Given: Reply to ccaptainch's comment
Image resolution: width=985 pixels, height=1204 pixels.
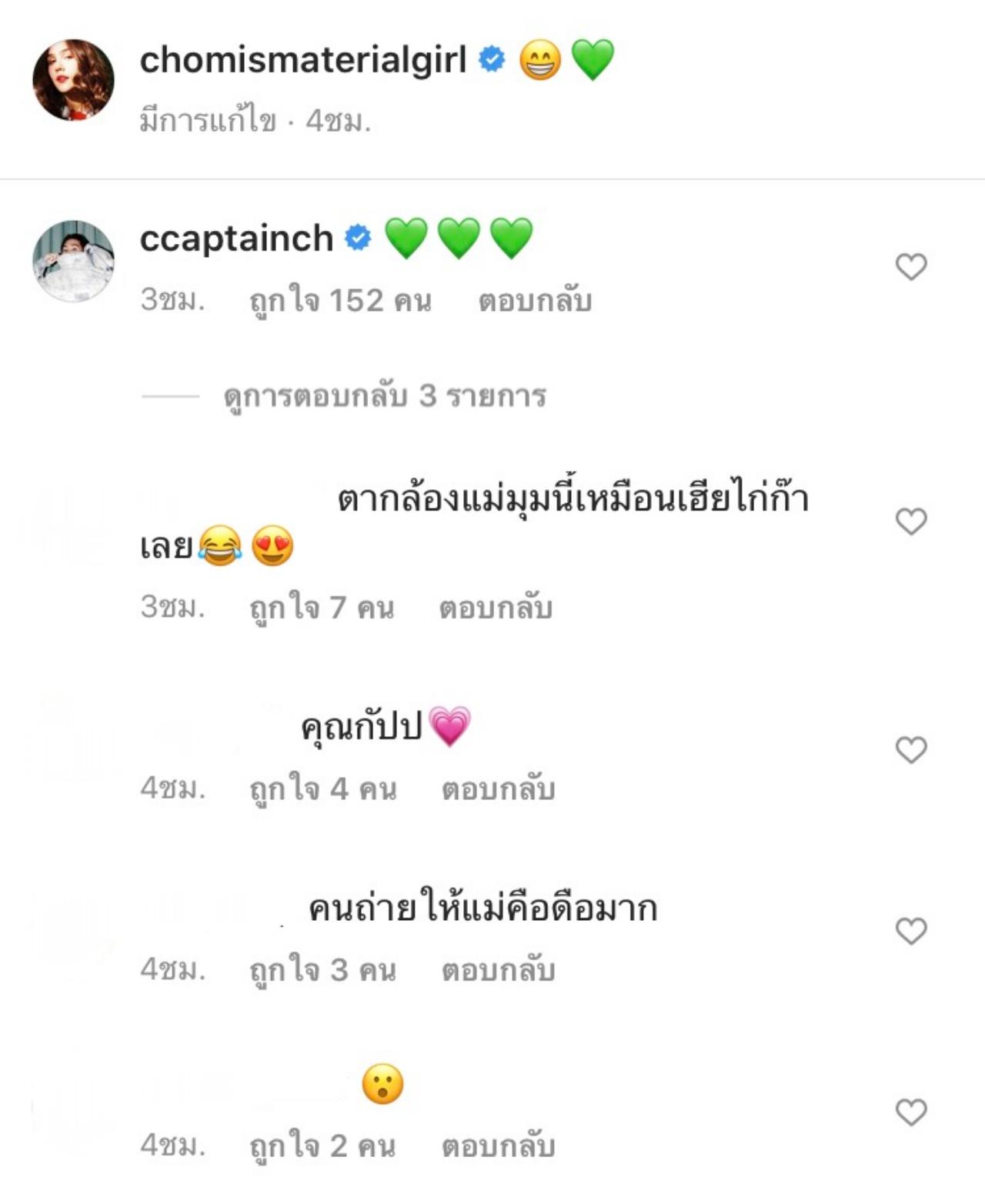Looking at the screenshot, I should point(535,301).
